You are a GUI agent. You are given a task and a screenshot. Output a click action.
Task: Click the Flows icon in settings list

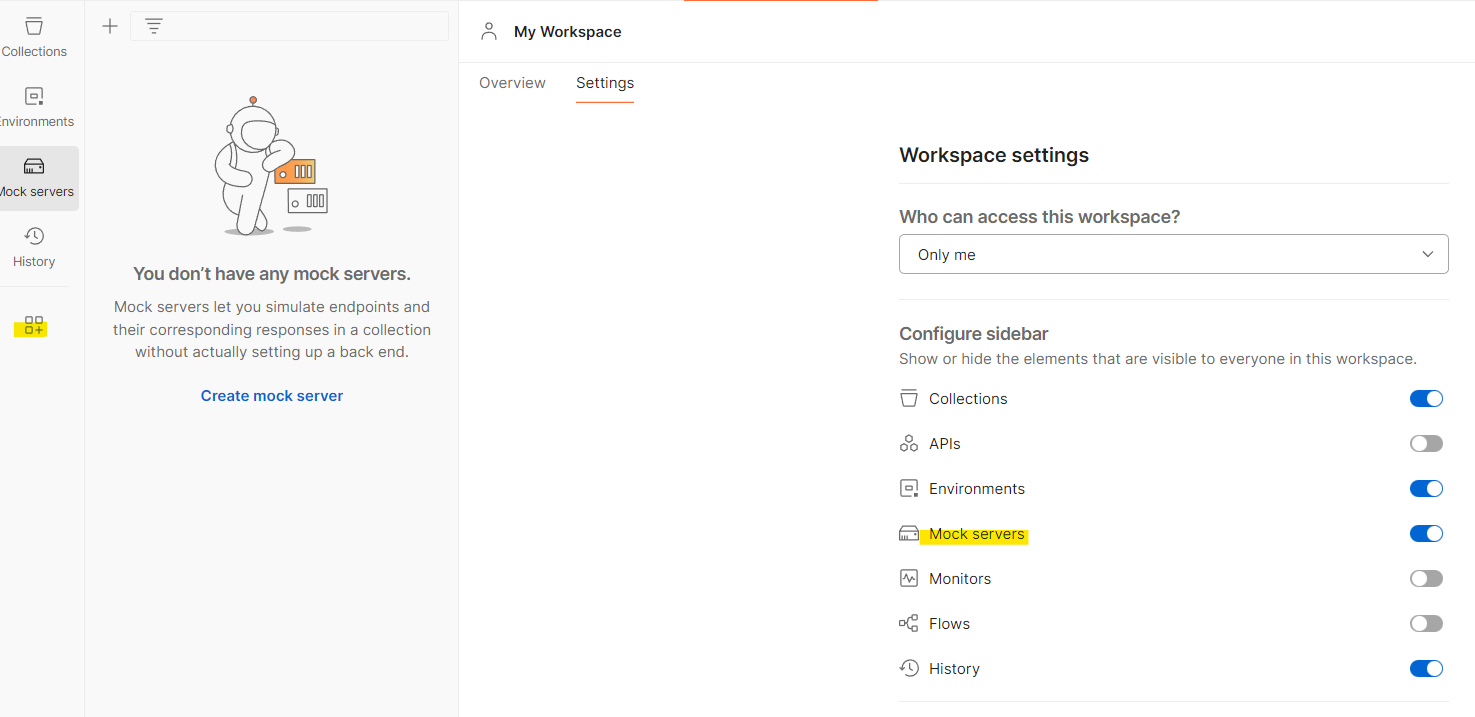[x=909, y=623]
